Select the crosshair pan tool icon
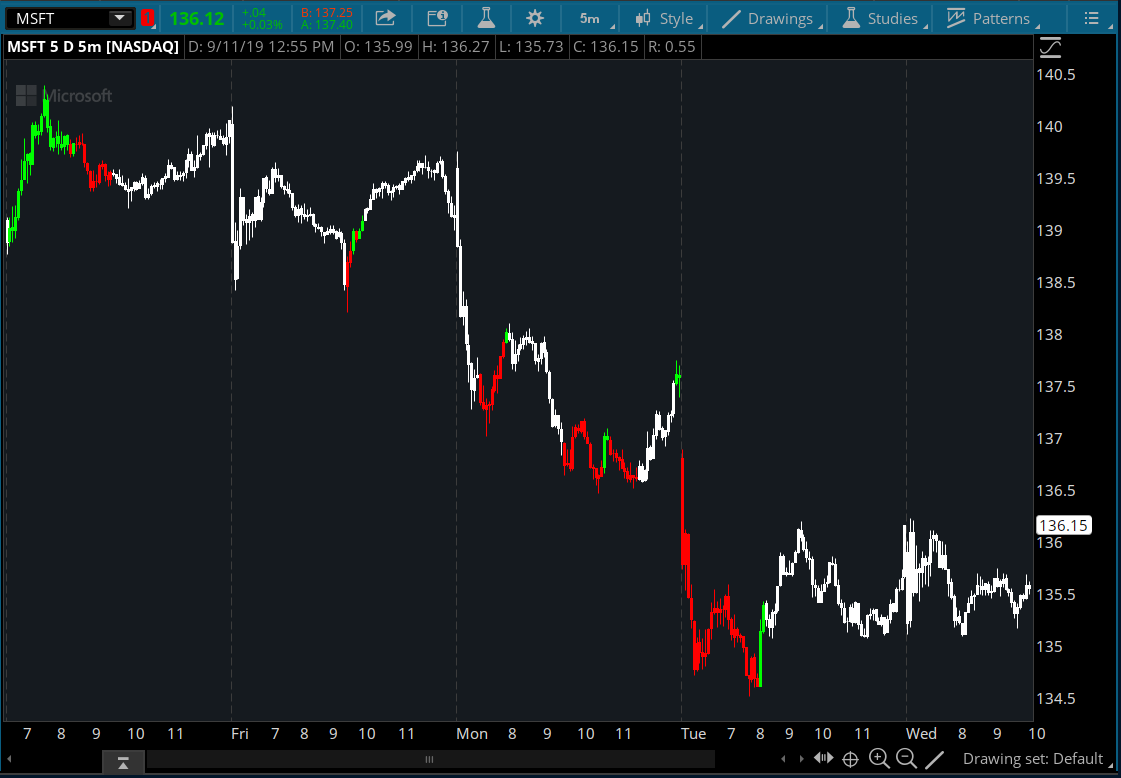Screen dimensions: 1121x778 [851, 759]
